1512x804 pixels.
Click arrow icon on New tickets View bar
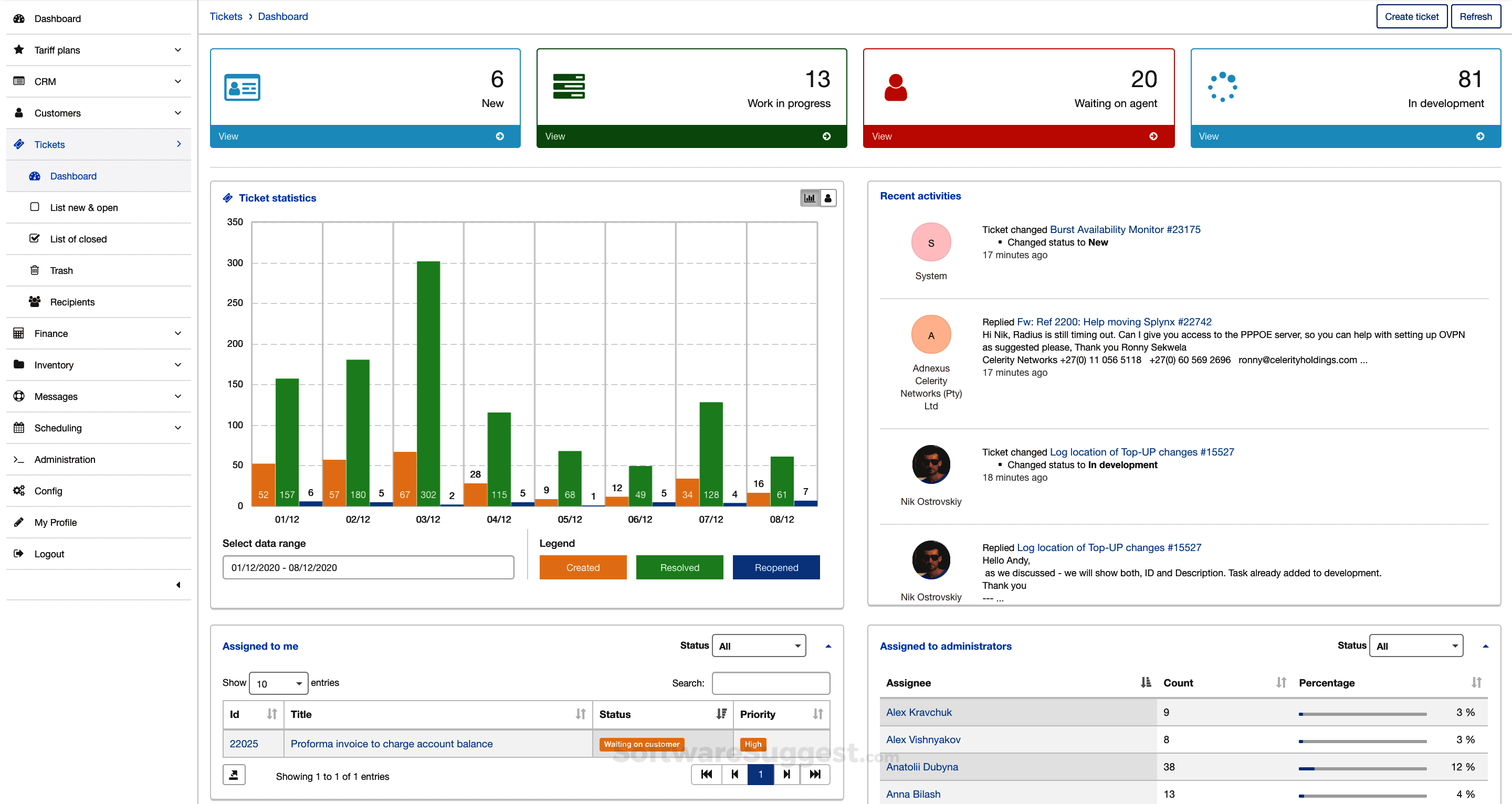[499, 136]
